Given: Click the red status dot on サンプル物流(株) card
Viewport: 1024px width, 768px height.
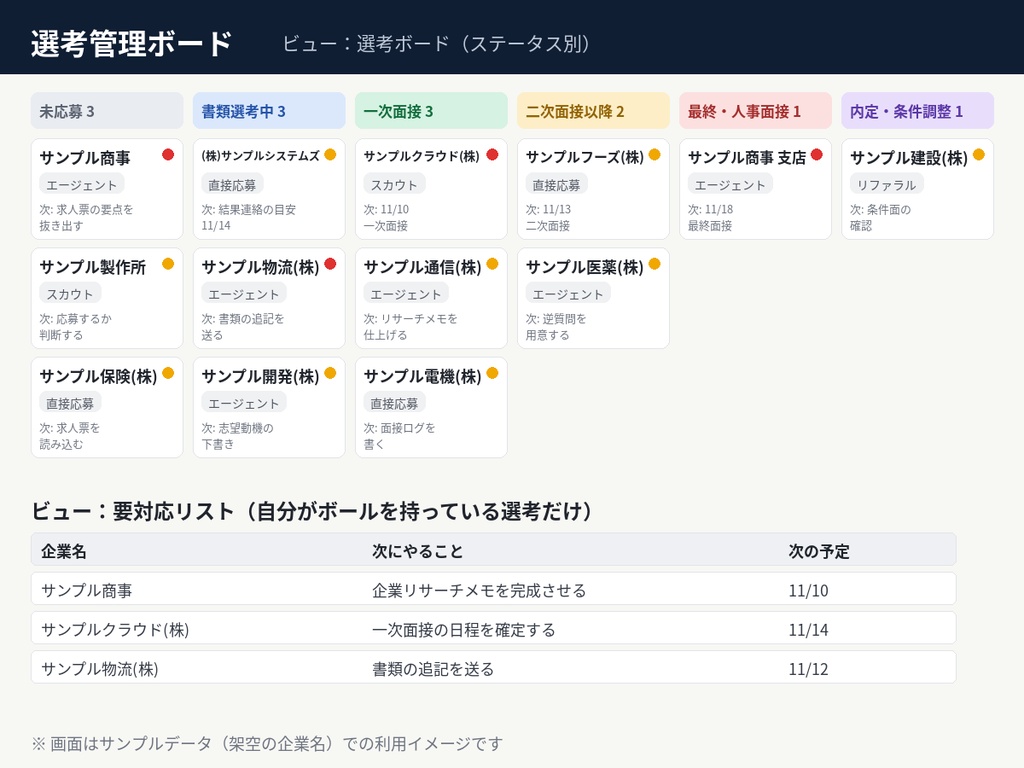Looking at the screenshot, I should tap(330, 264).
